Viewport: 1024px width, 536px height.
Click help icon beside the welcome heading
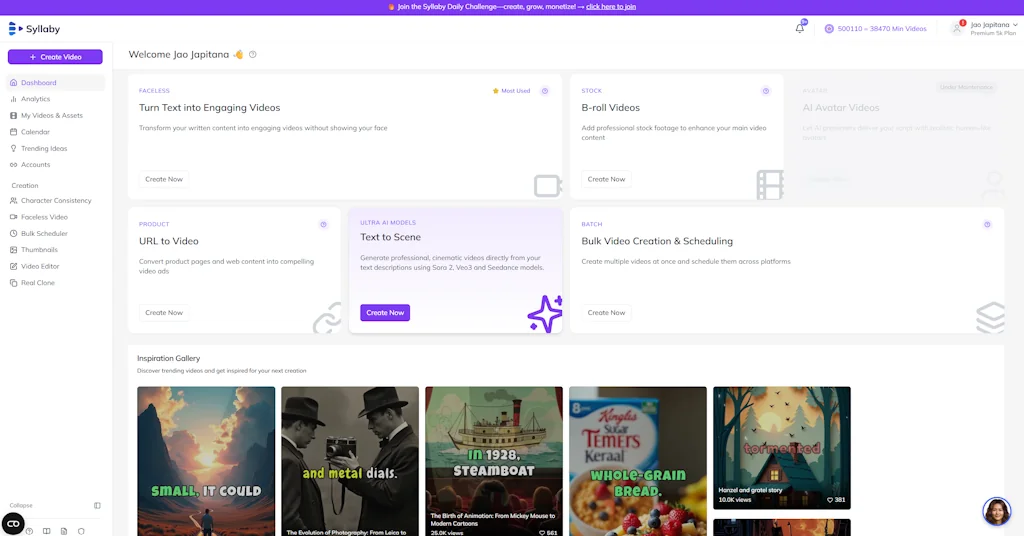[x=253, y=54]
